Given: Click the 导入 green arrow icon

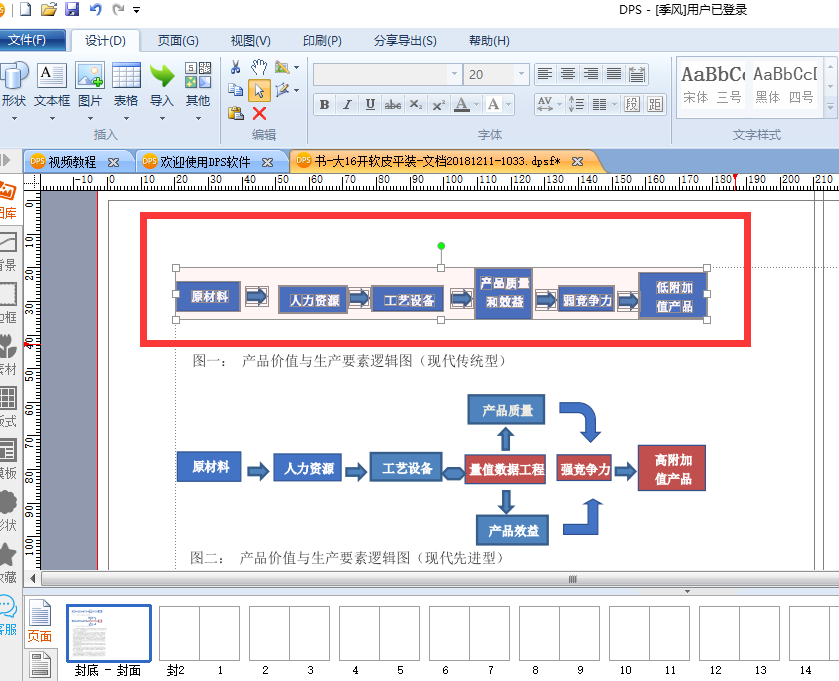Looking at the screenshot, I should [x=162, y=75].
